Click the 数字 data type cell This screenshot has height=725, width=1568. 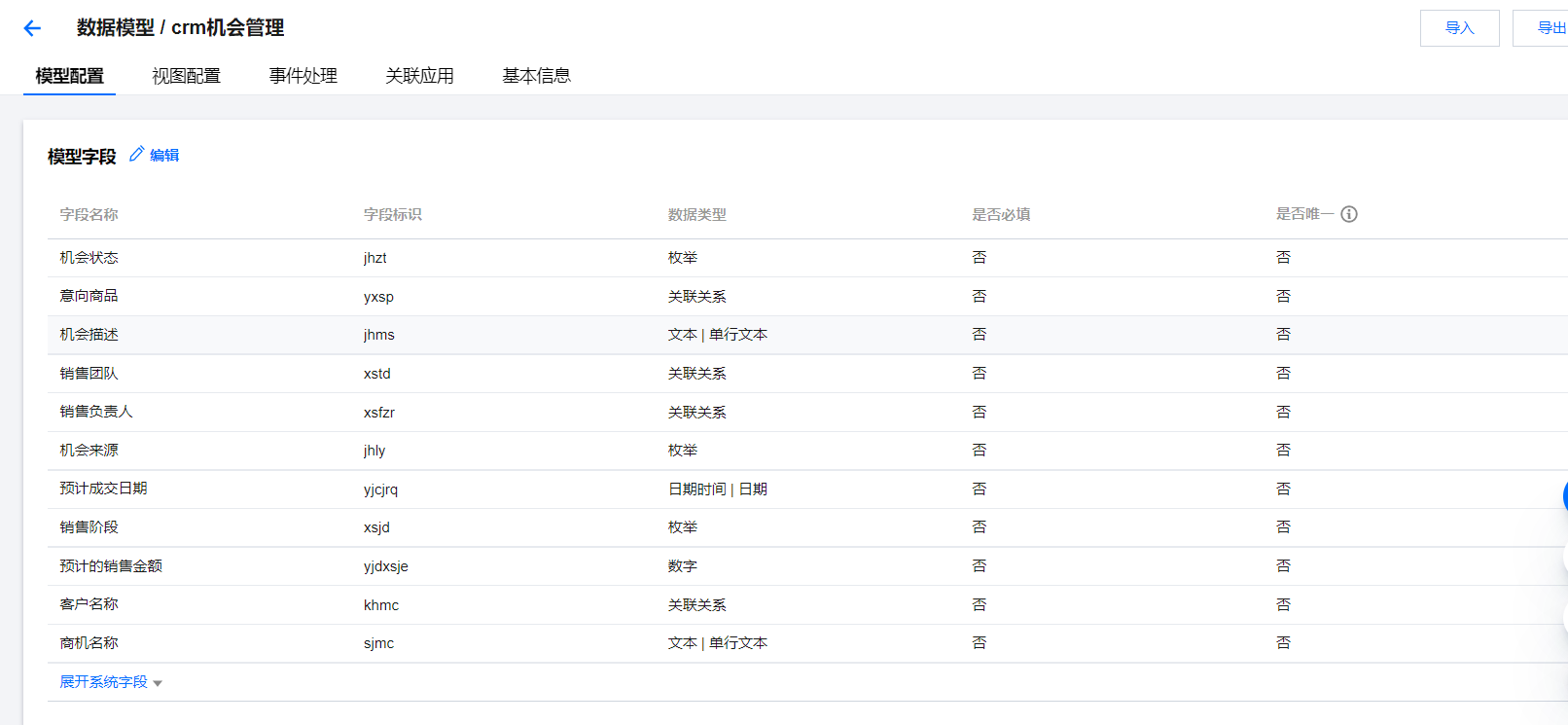coord(683,566)
